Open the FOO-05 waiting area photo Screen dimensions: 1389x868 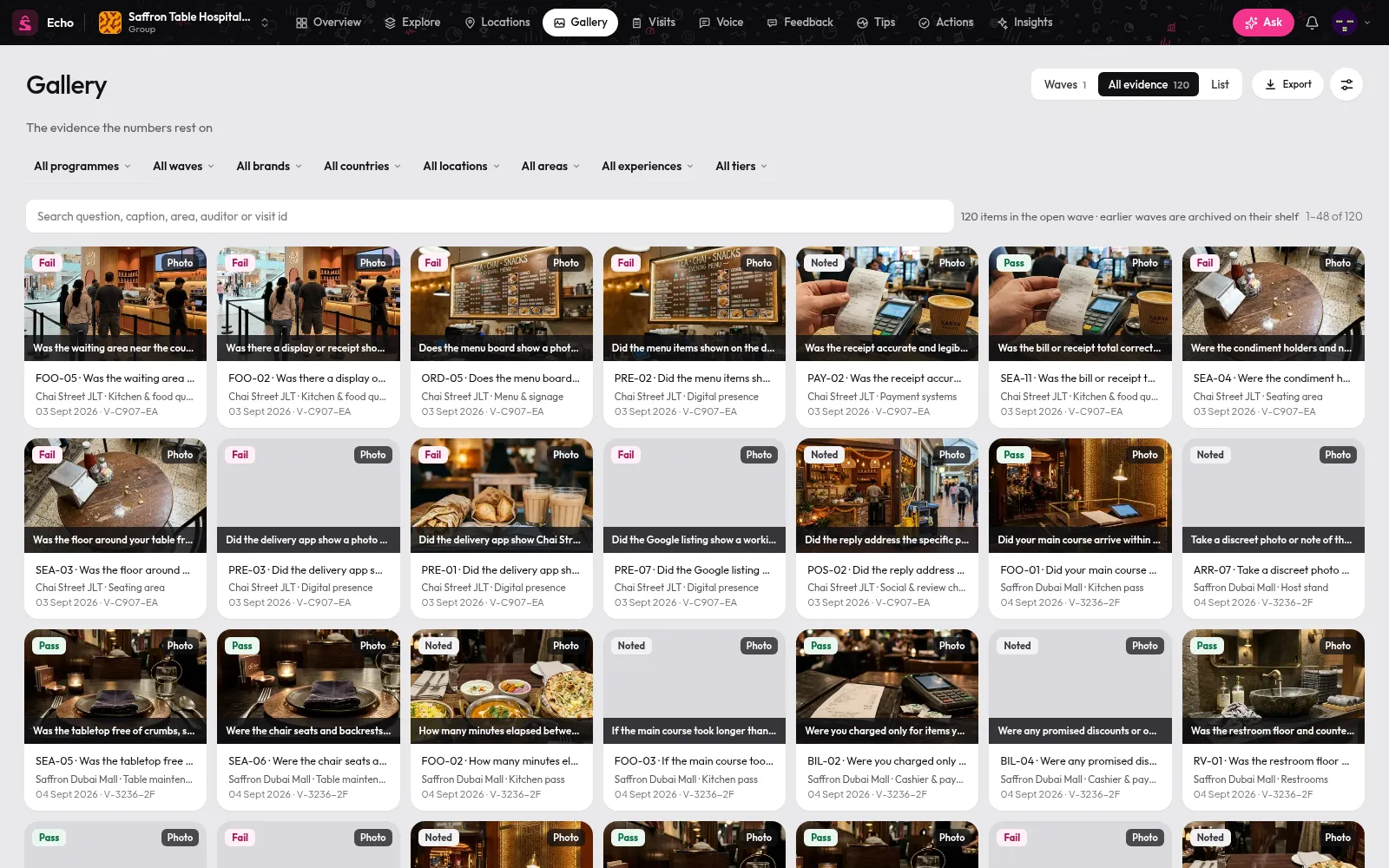(x=115, y=304)
